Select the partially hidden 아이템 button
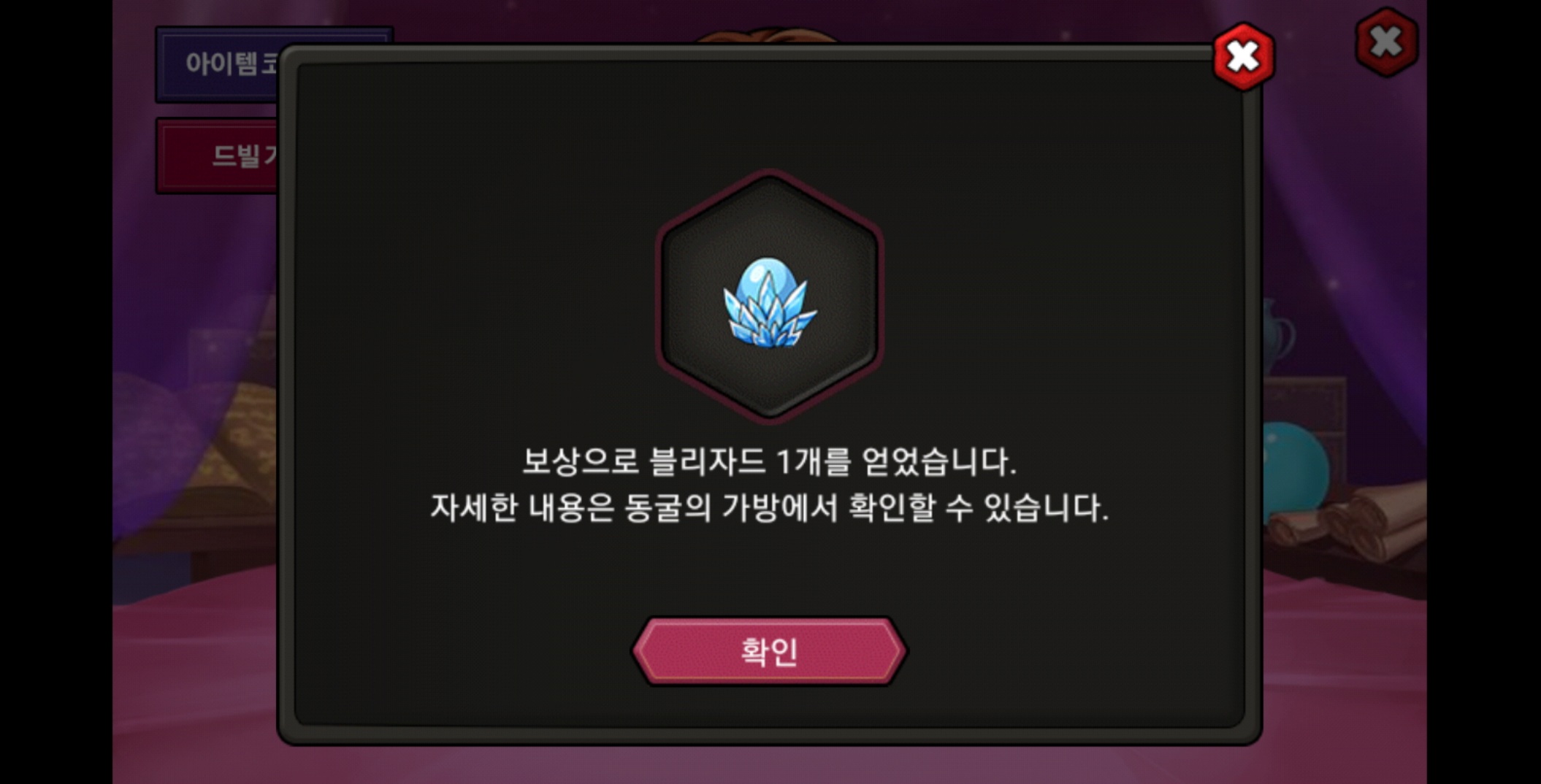1541x784 pixels. point(218,64)
